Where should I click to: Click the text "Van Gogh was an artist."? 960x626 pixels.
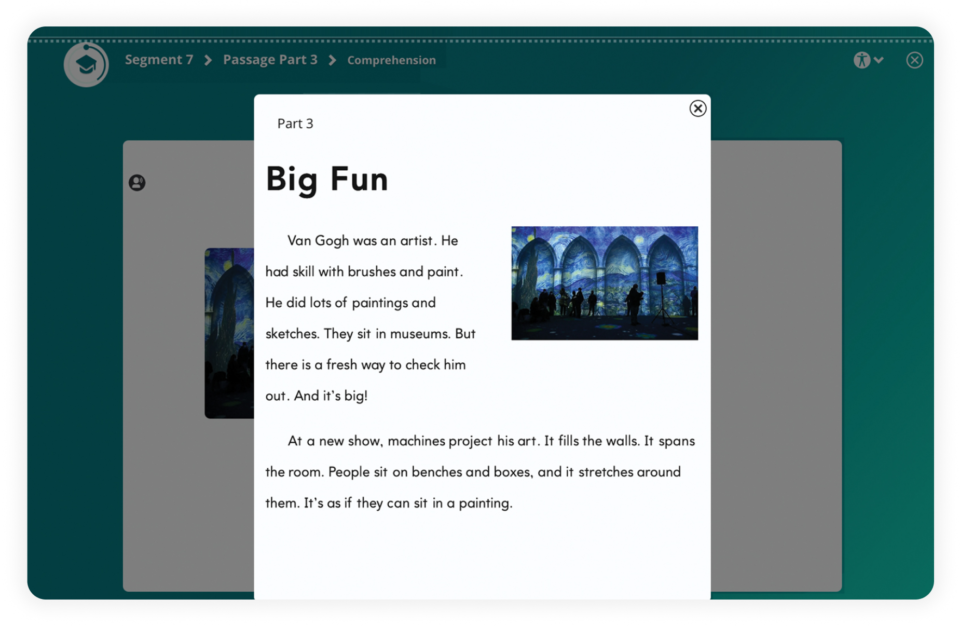point(362,241)
